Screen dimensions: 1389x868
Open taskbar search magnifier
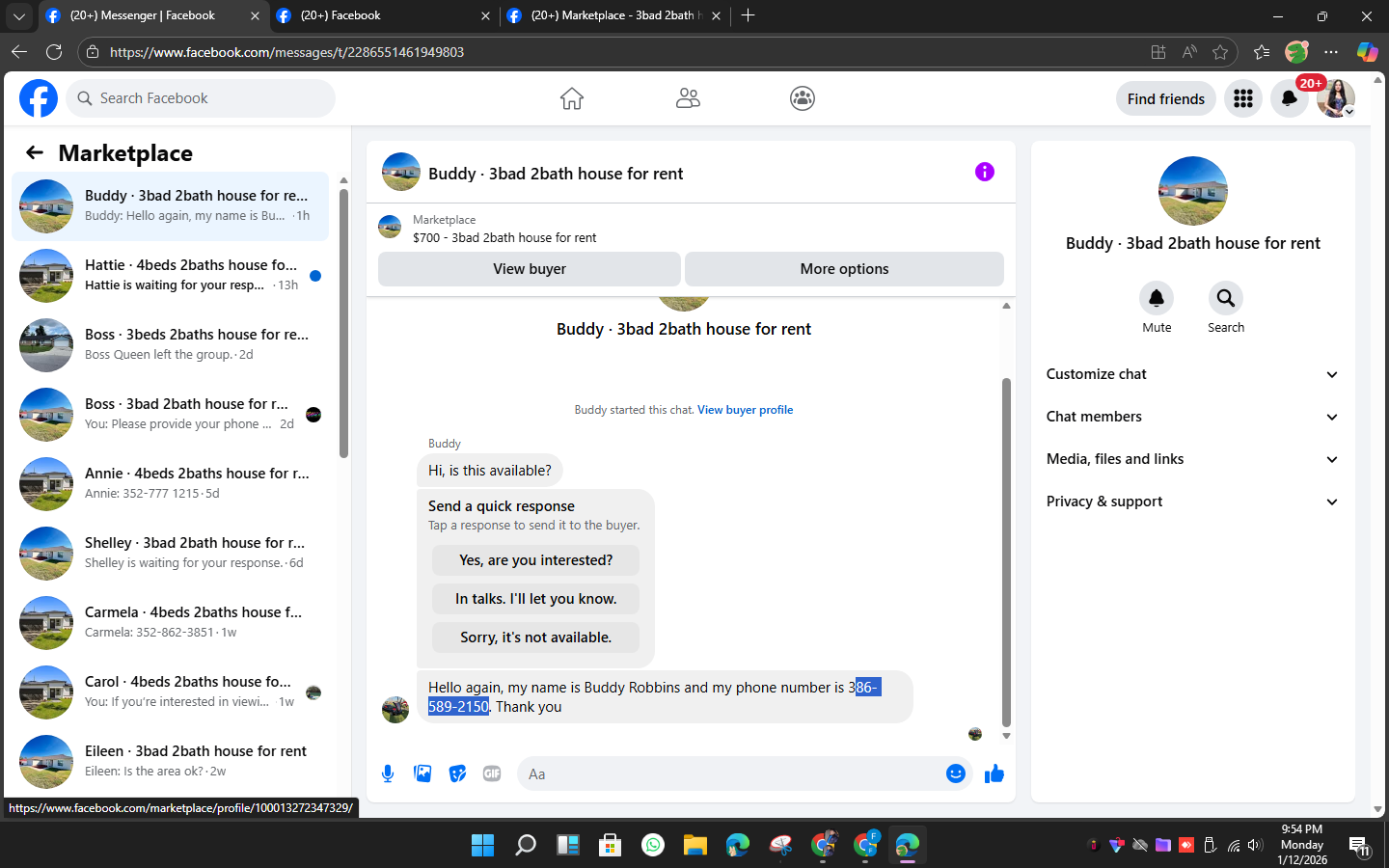[x=526, y=845]
